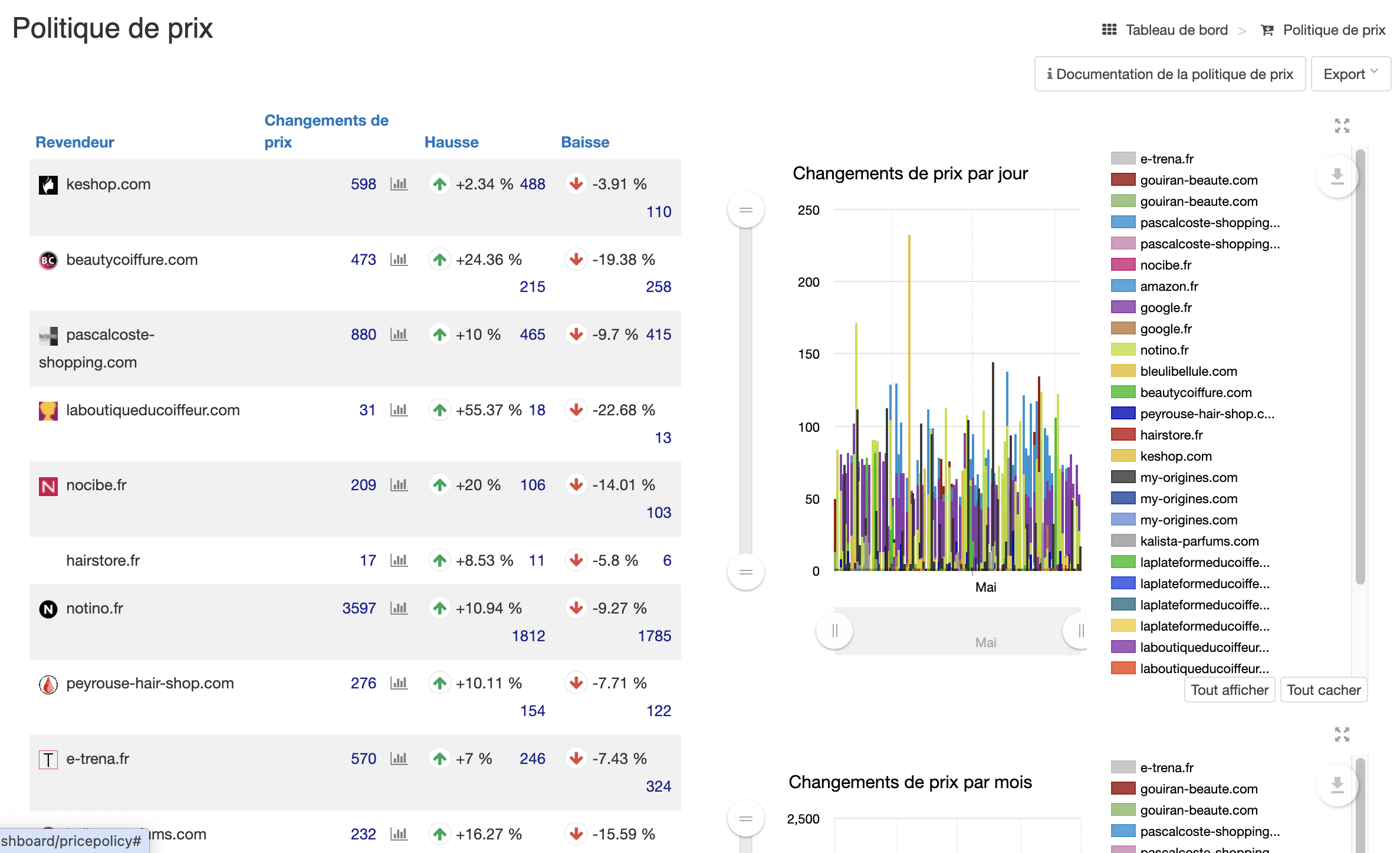Click the keshop.com reseller logo
1400x853 pixels.
48,185
